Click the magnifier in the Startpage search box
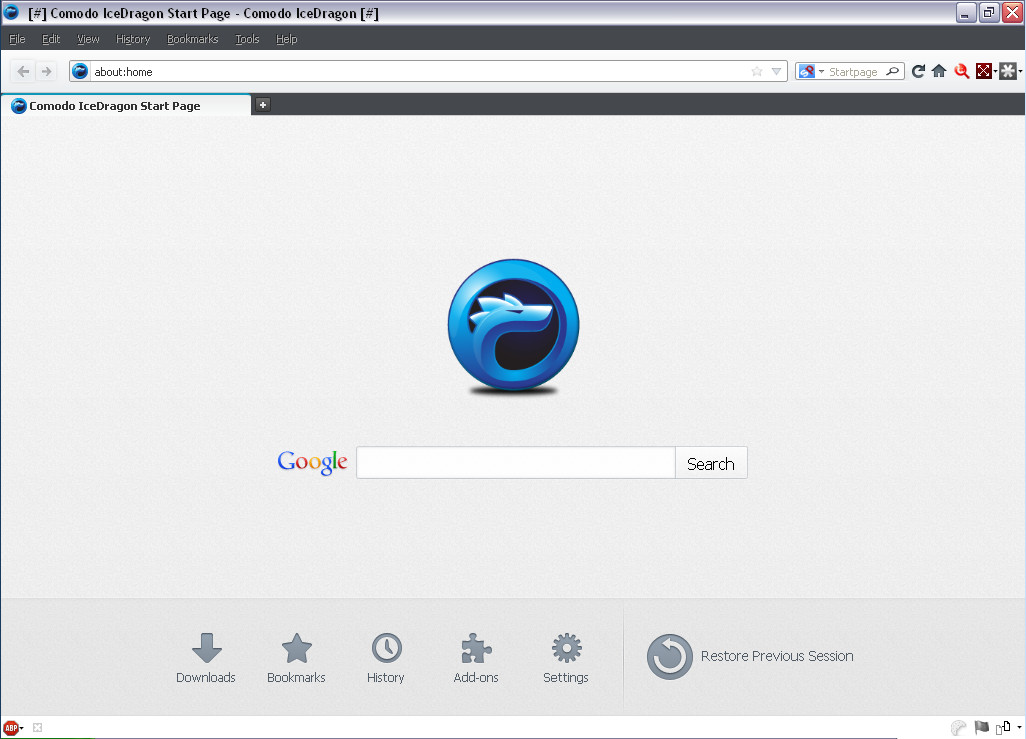This screenshot has height=739, width=1026. point(893,71)
